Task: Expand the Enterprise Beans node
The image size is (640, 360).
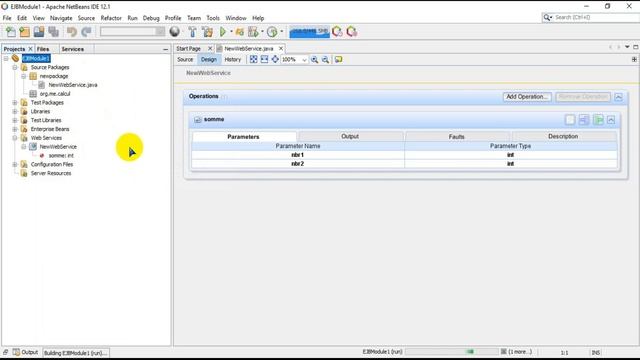Action: (x=15, y=129)
